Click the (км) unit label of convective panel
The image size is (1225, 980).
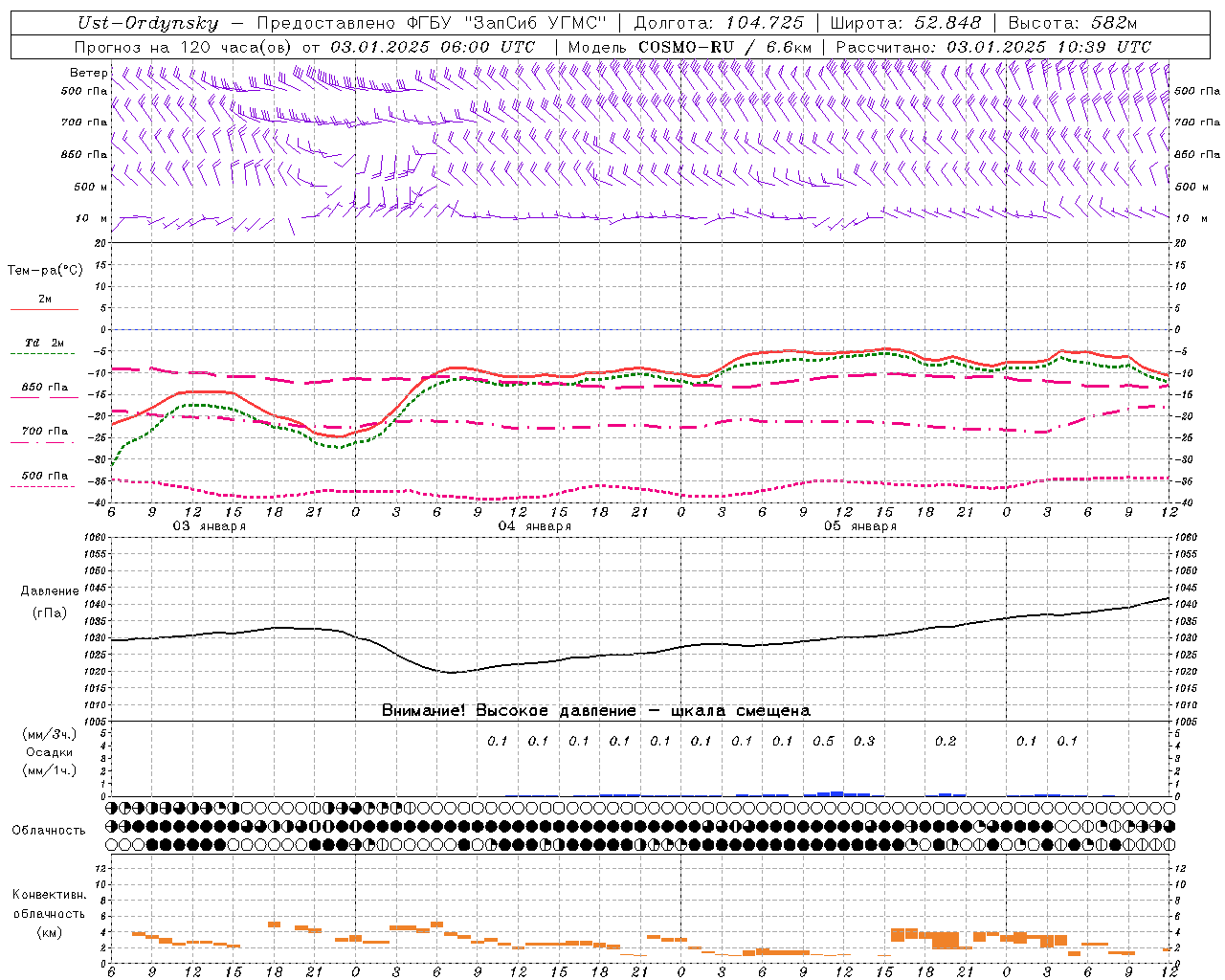tap(49, 932)
